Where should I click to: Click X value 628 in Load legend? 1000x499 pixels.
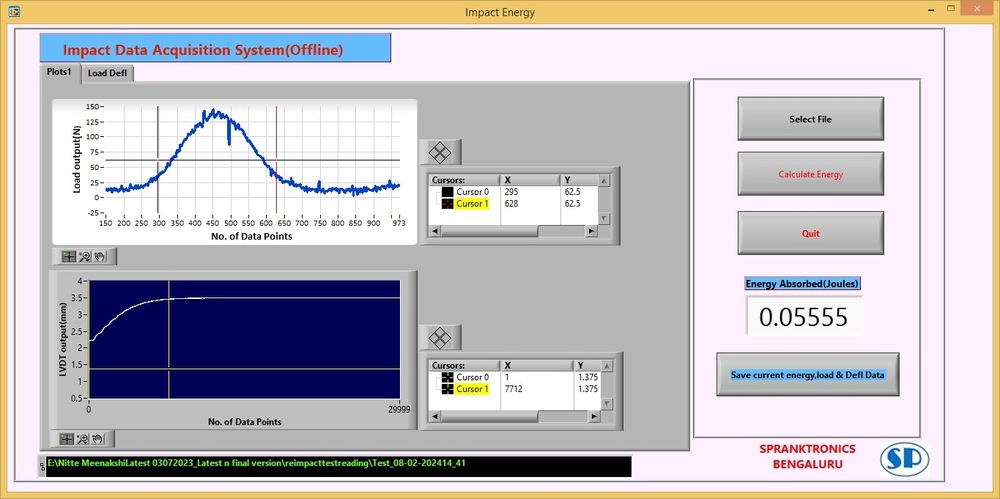point(511,204)
